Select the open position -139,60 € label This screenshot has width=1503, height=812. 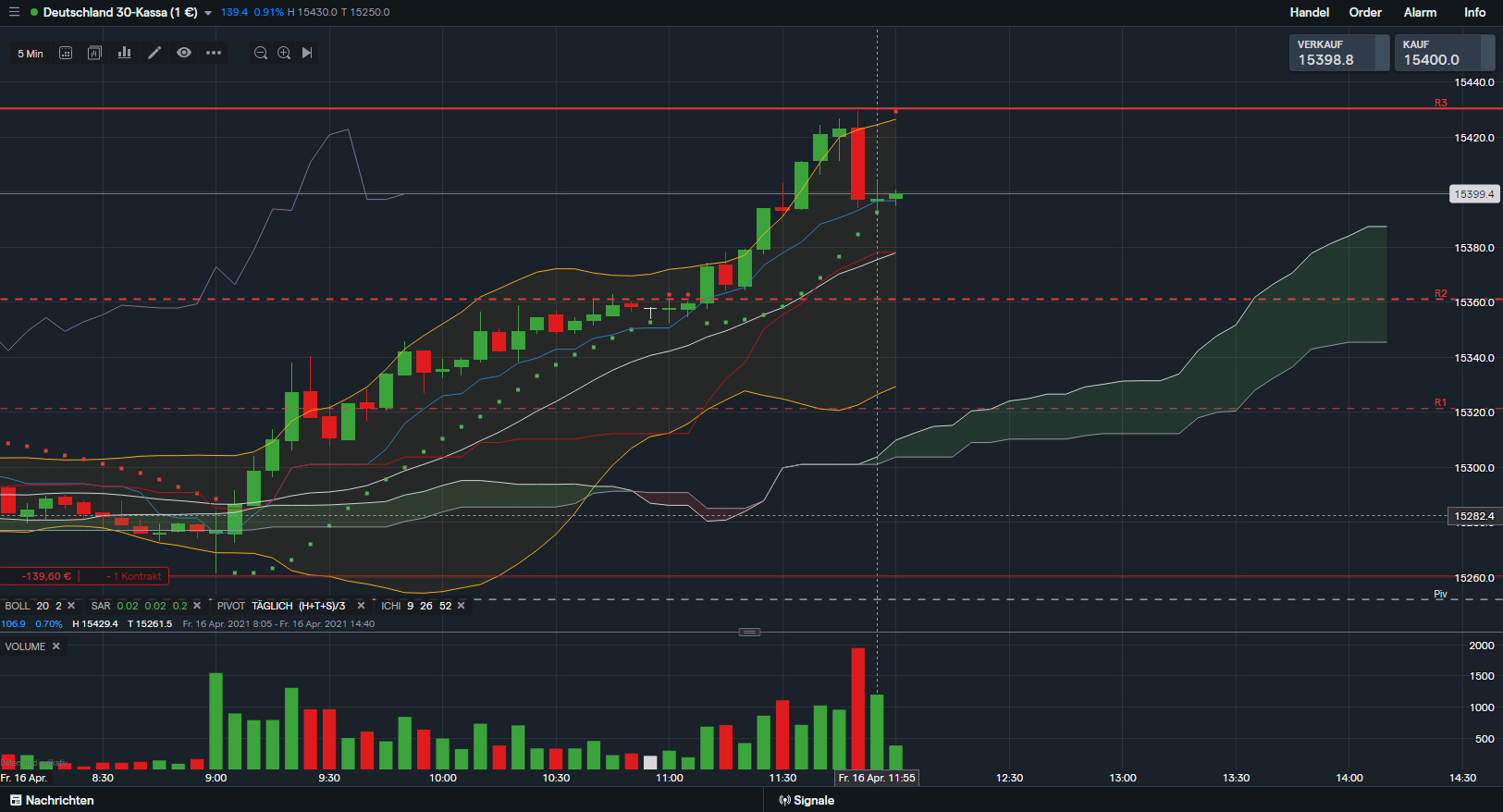(x=46, y=576)
